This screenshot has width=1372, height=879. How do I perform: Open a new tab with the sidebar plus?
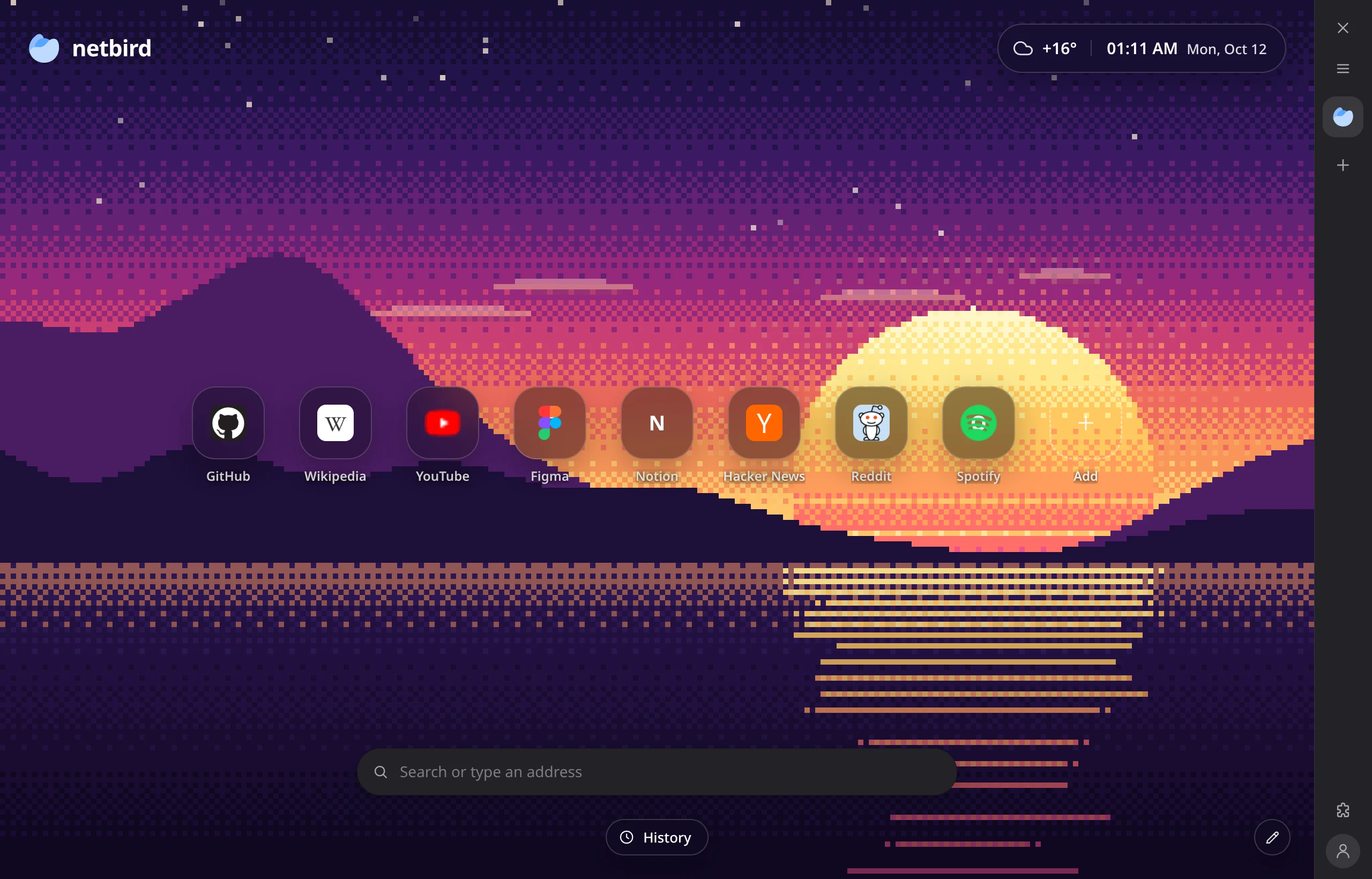(x=1343, y=165)
